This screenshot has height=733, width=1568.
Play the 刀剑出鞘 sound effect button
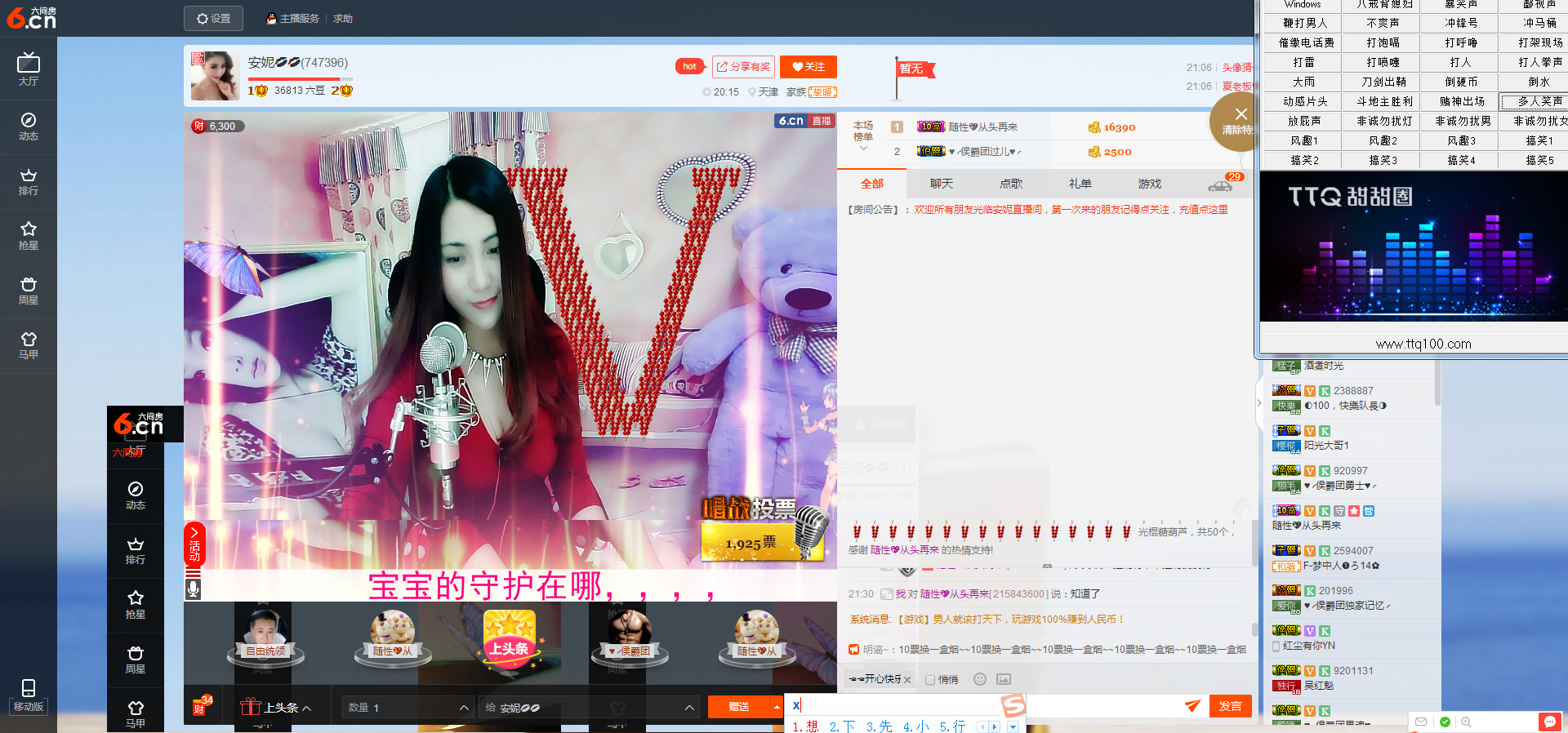click(1383, 82)
